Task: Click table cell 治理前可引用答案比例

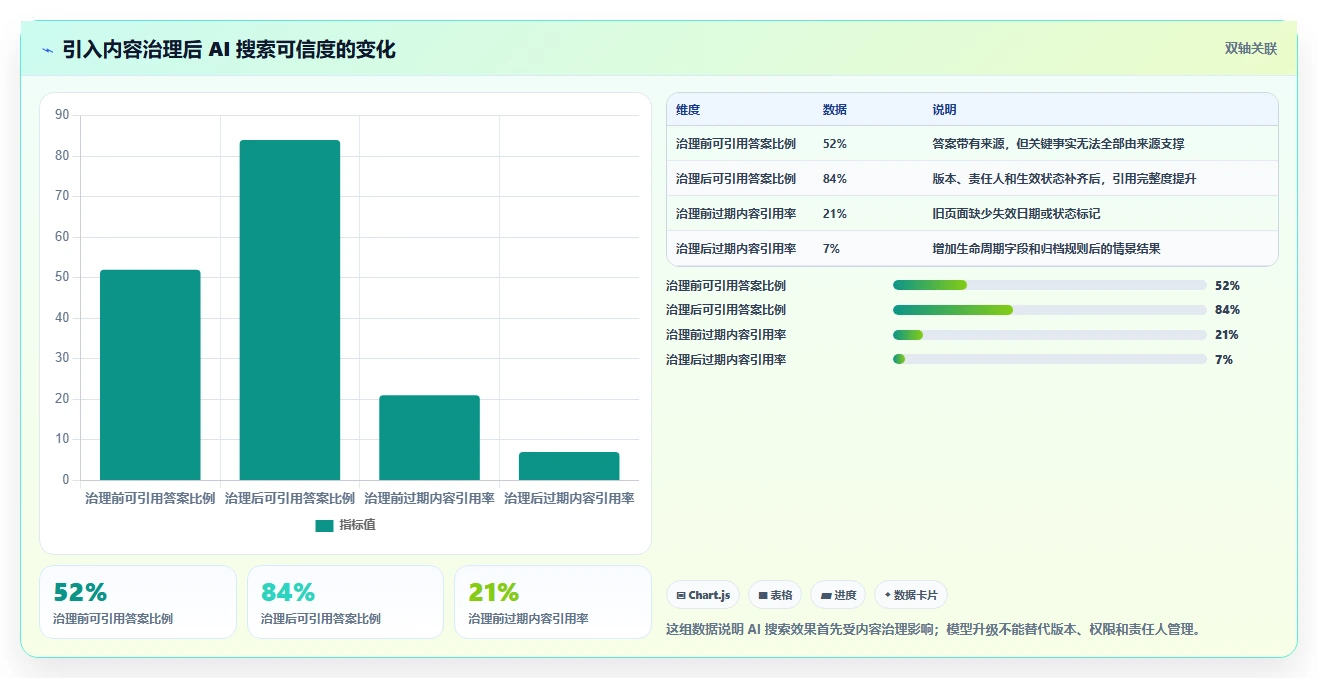Action: [736, 144]
